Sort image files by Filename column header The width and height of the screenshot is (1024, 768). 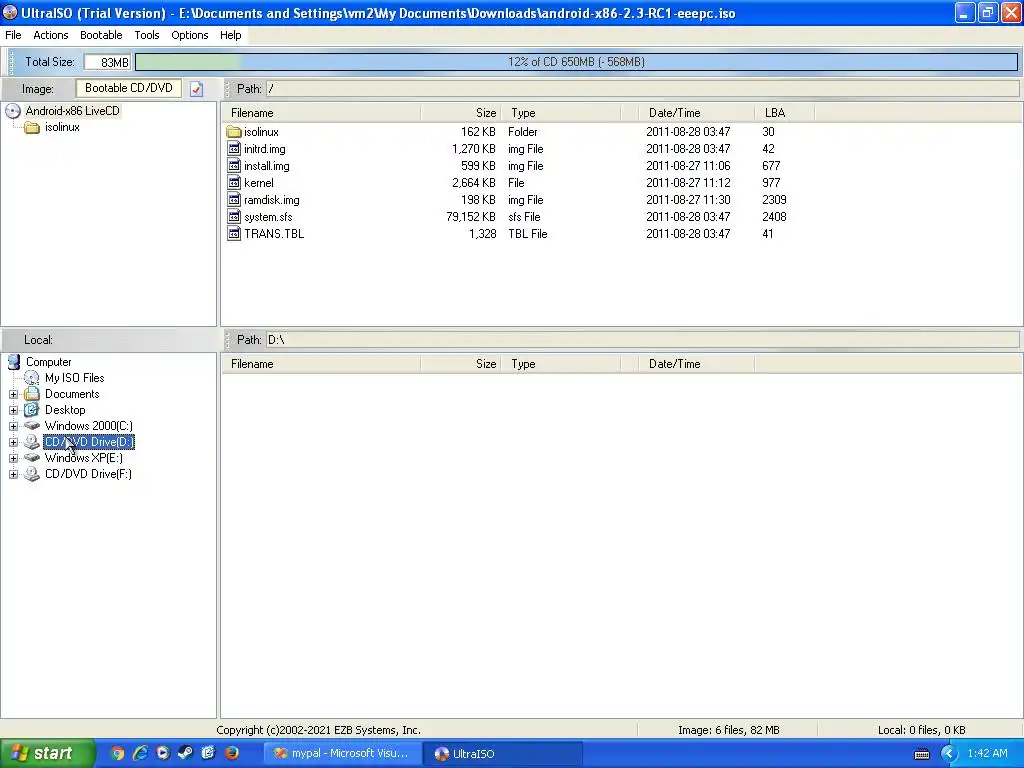(321, 113)
